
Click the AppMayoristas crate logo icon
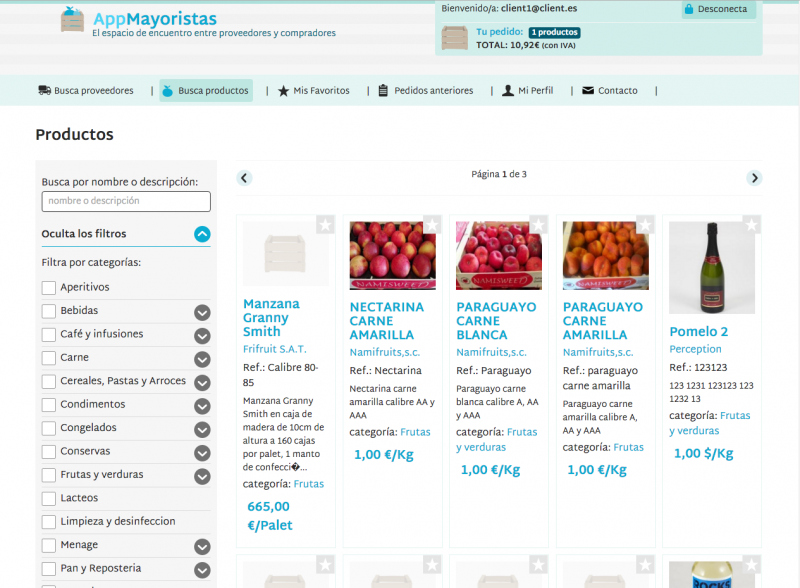(x=72, y=19)
